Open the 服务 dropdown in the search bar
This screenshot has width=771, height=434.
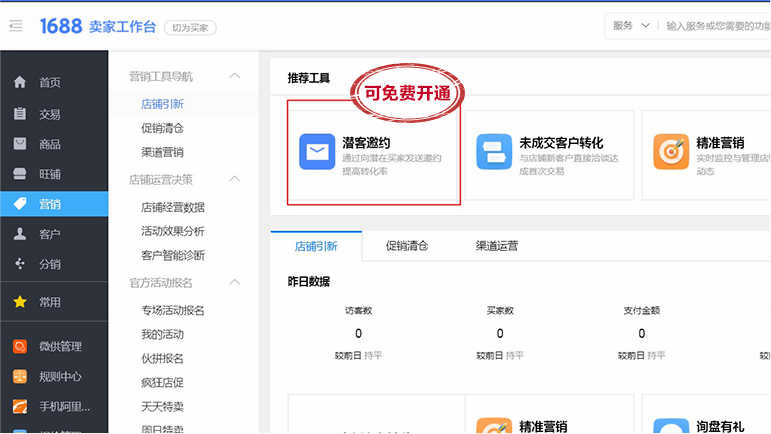click(x=631, y=26)
